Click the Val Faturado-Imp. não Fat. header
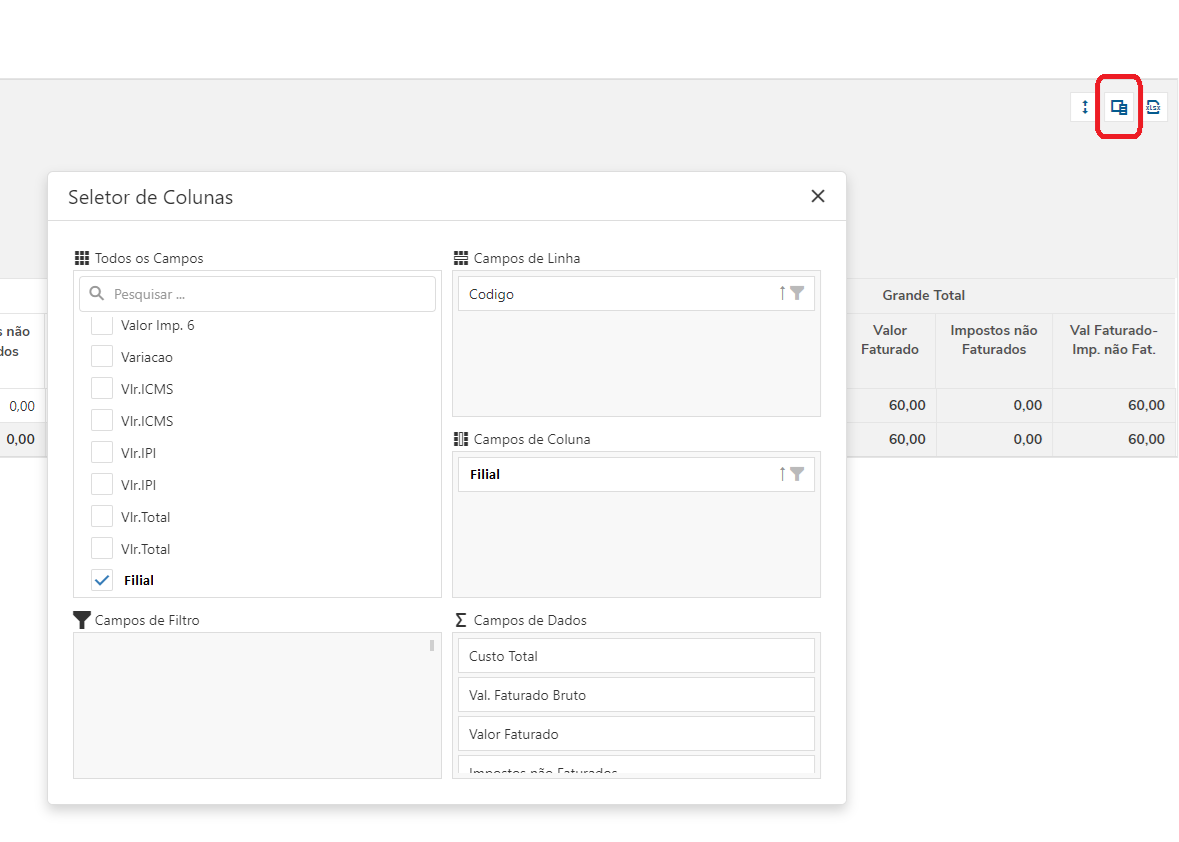The width and height of the screenshot is (1179, 842). pos(1113,340)
